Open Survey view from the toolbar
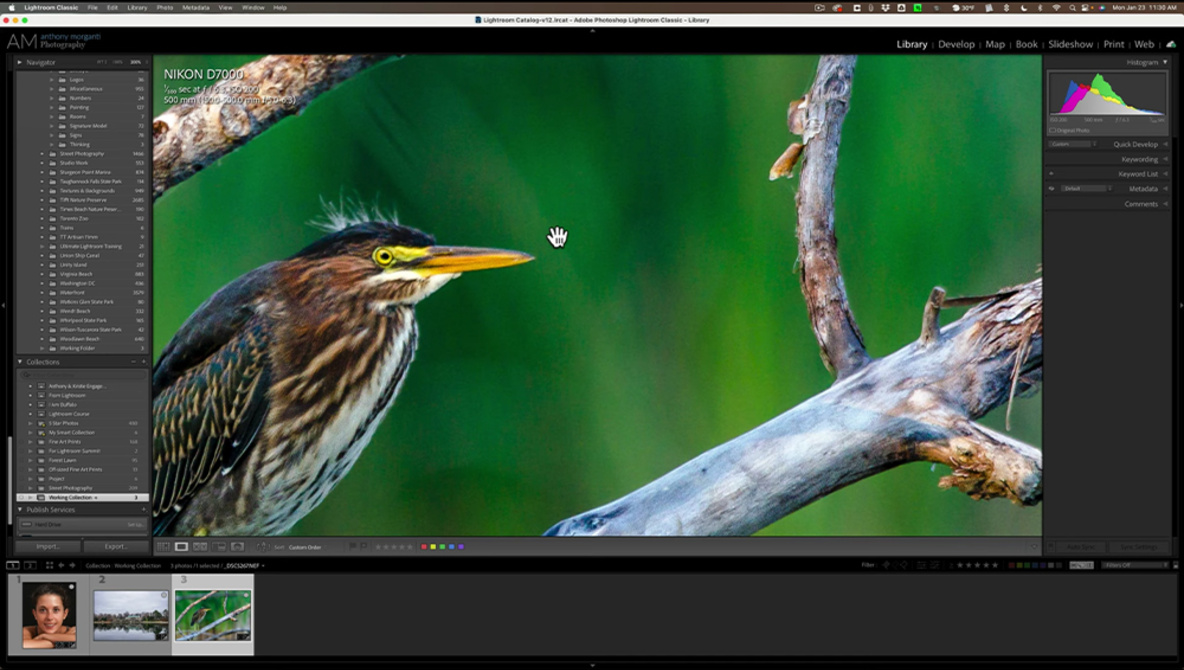Viewport: 1184px width, 670px height. tap(219, 547)
